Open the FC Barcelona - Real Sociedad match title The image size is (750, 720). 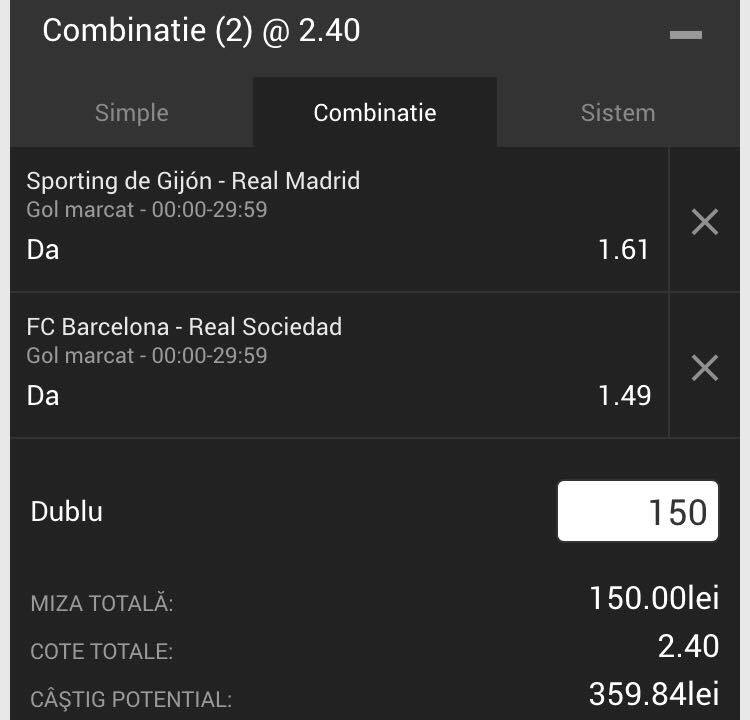tap(184, 327)
